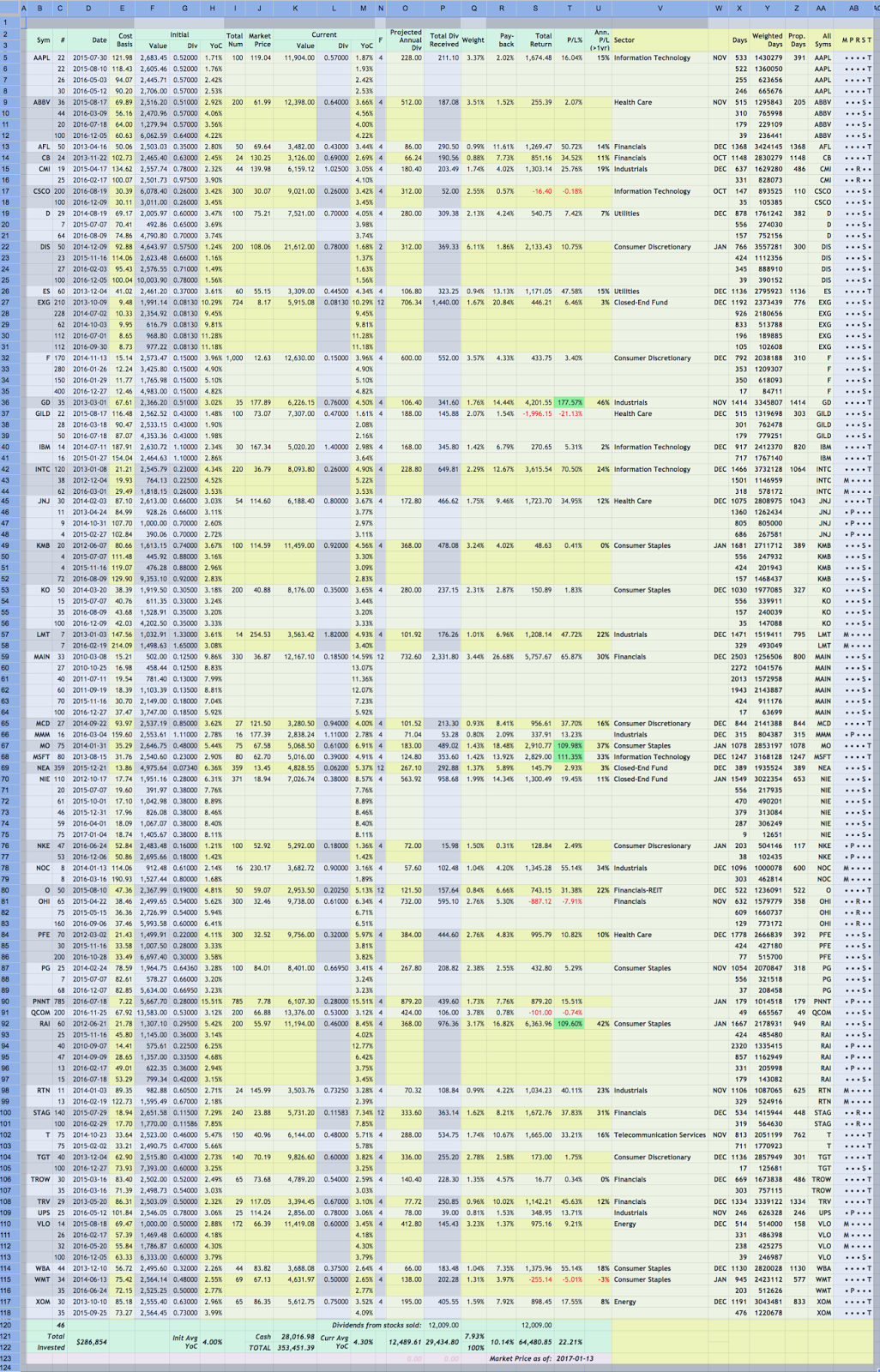Click the 'Weighted Days' header cell

768,40
